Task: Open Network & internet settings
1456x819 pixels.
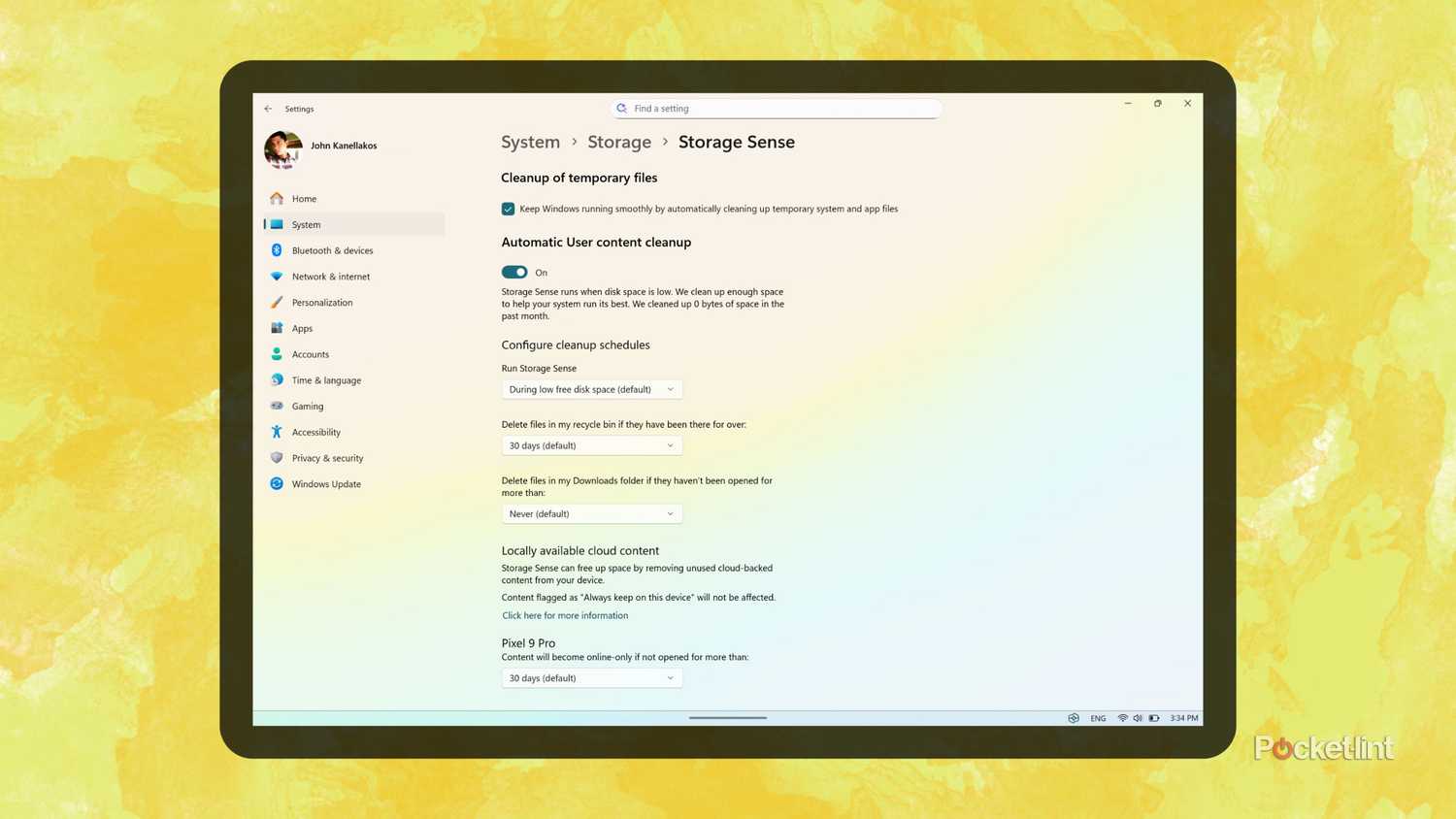Action: (x=278, y=277)
